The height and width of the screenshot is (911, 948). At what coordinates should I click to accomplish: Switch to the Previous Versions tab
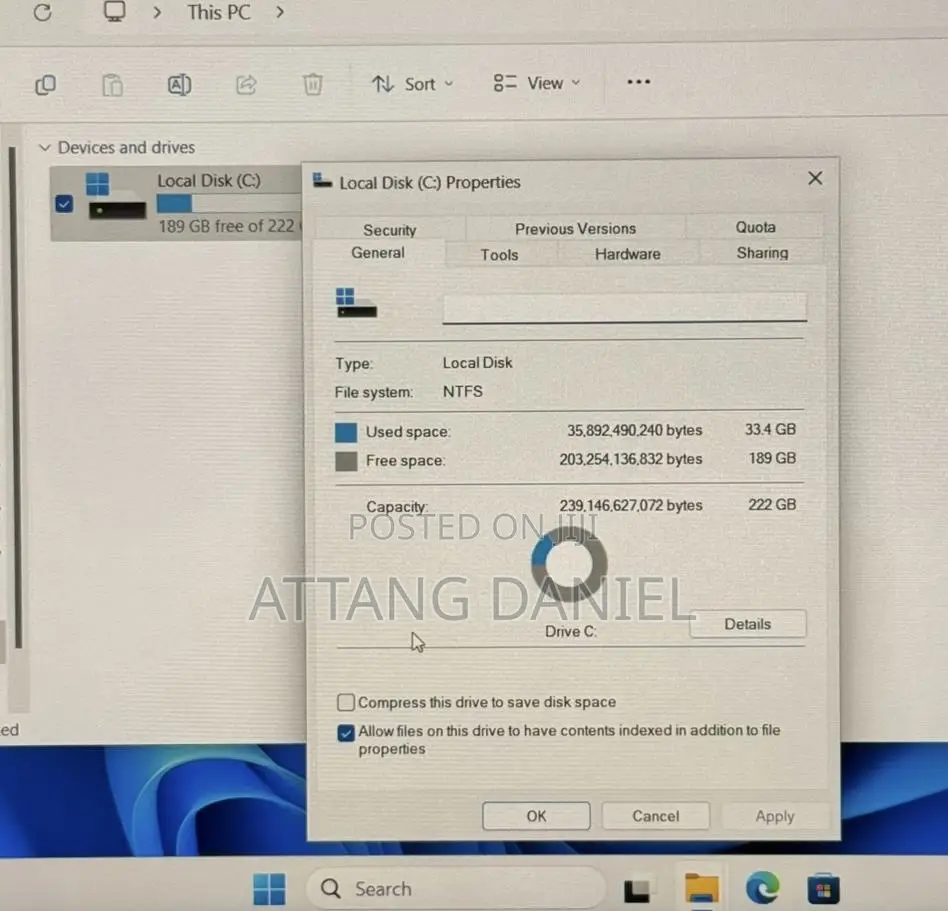click(x=575, y=229)
